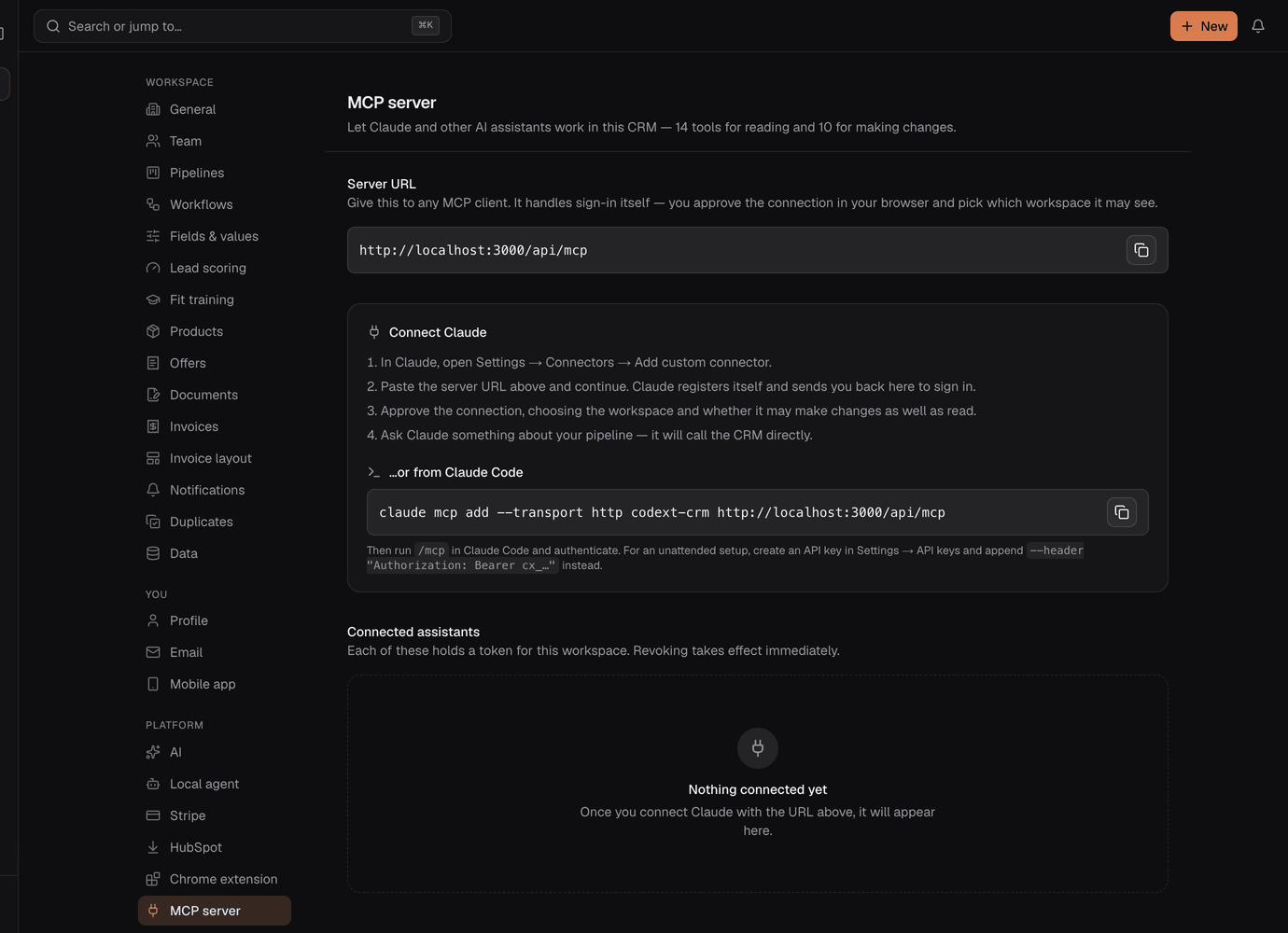Go to Invoices settings
This screenshot has height=933, width=1288.
(x=214, y=426)
